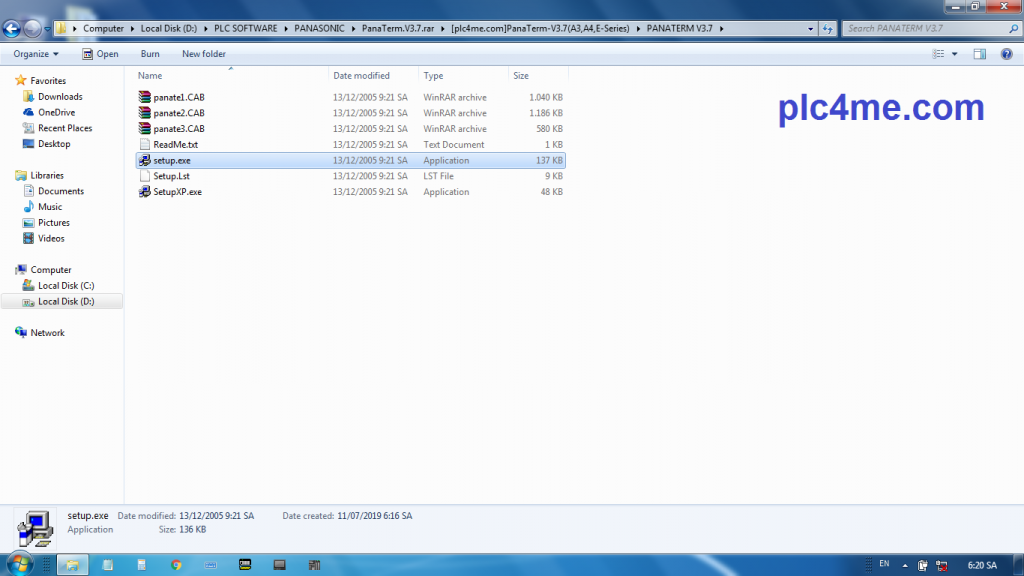Click the setup.exe application file icon
1024x576 pixels.
pos(145,160)
